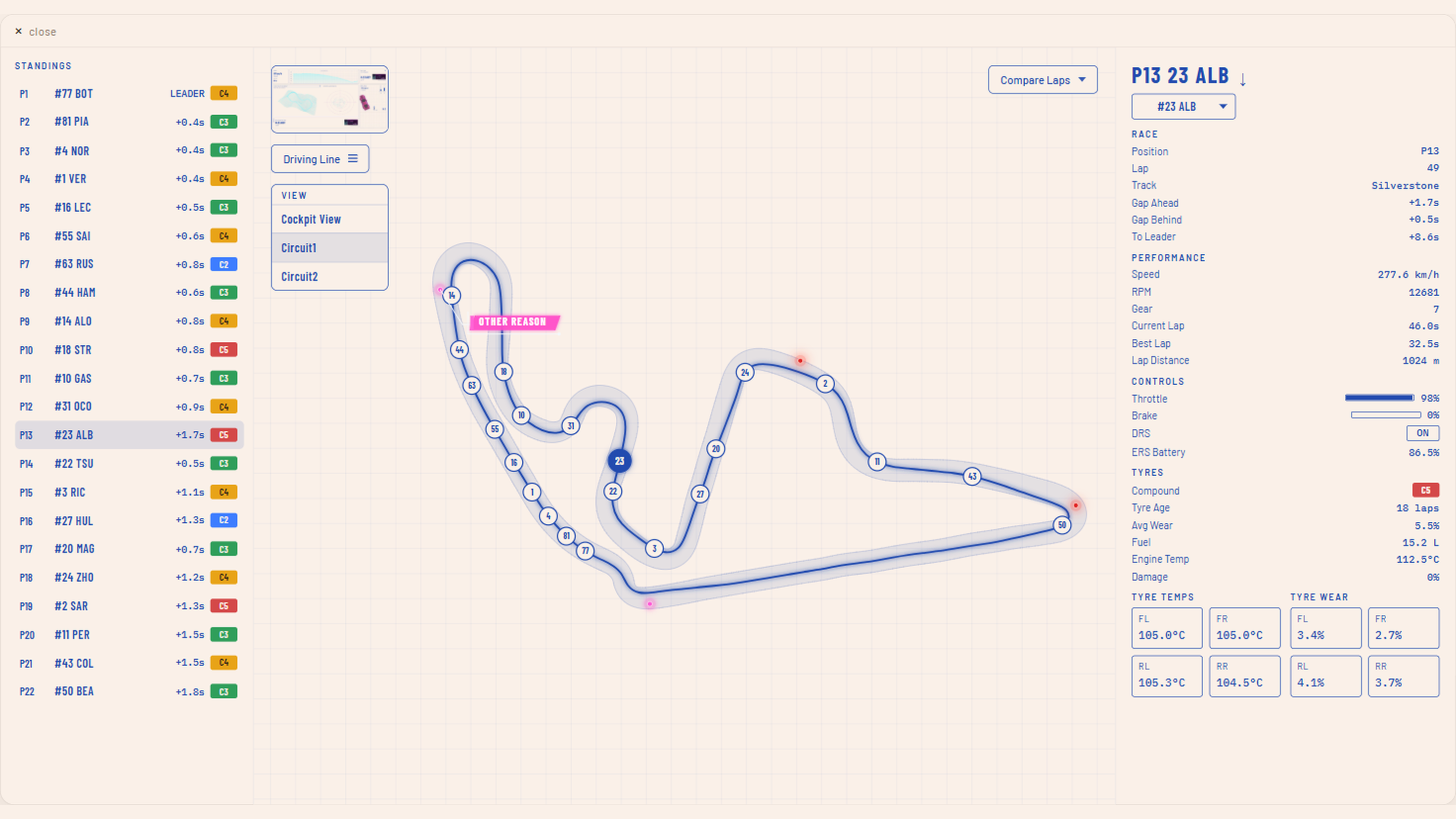Click car 22 marker on the circuit

(x=613, y=491)
